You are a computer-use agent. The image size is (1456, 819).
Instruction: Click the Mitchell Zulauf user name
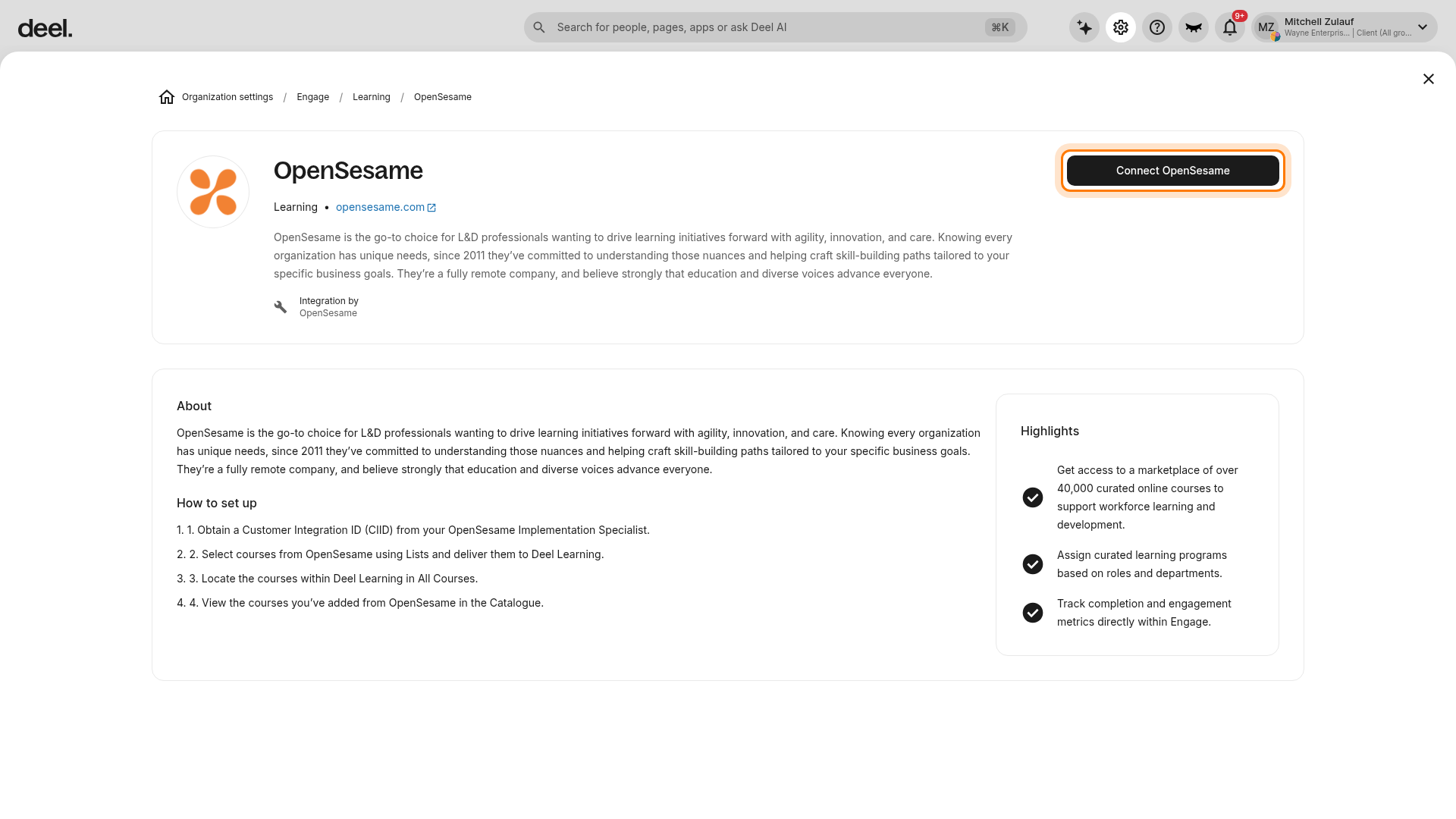coord(1319,22)
